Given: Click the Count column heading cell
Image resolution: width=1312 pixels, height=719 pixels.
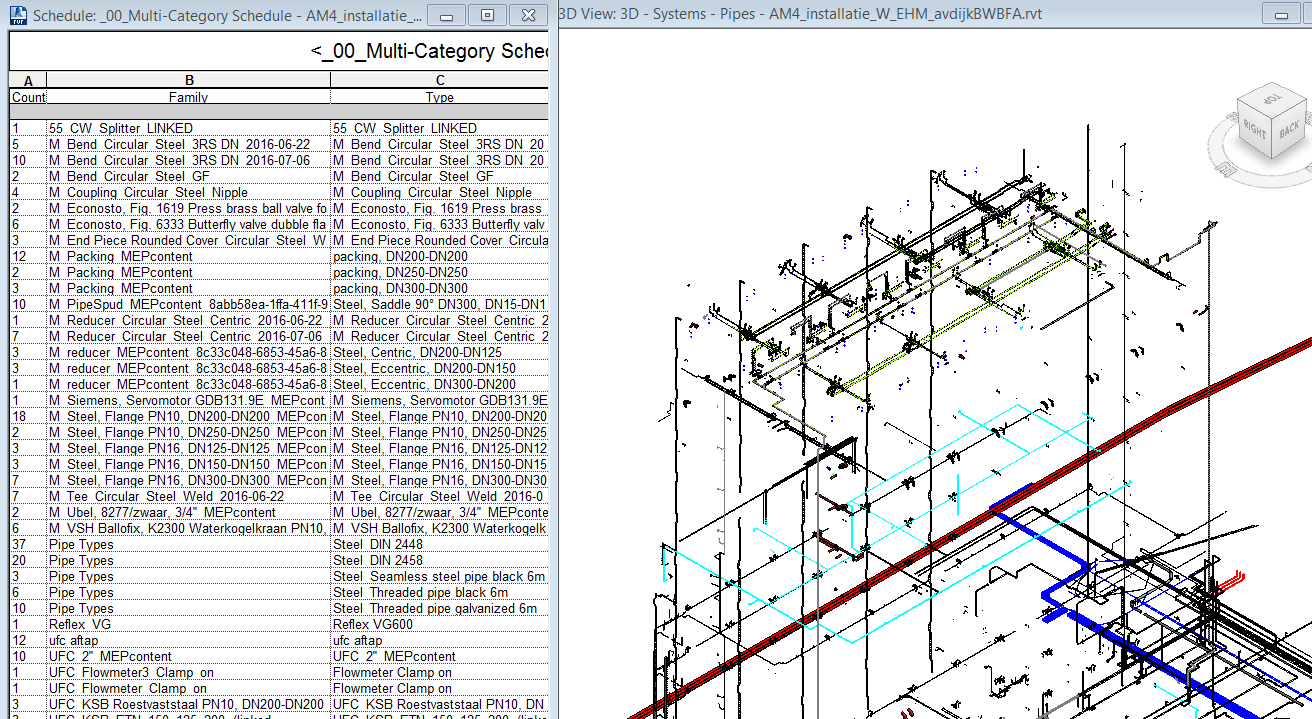Looking at the screenshot, I should pyautogui.click(x=28, y=97).
